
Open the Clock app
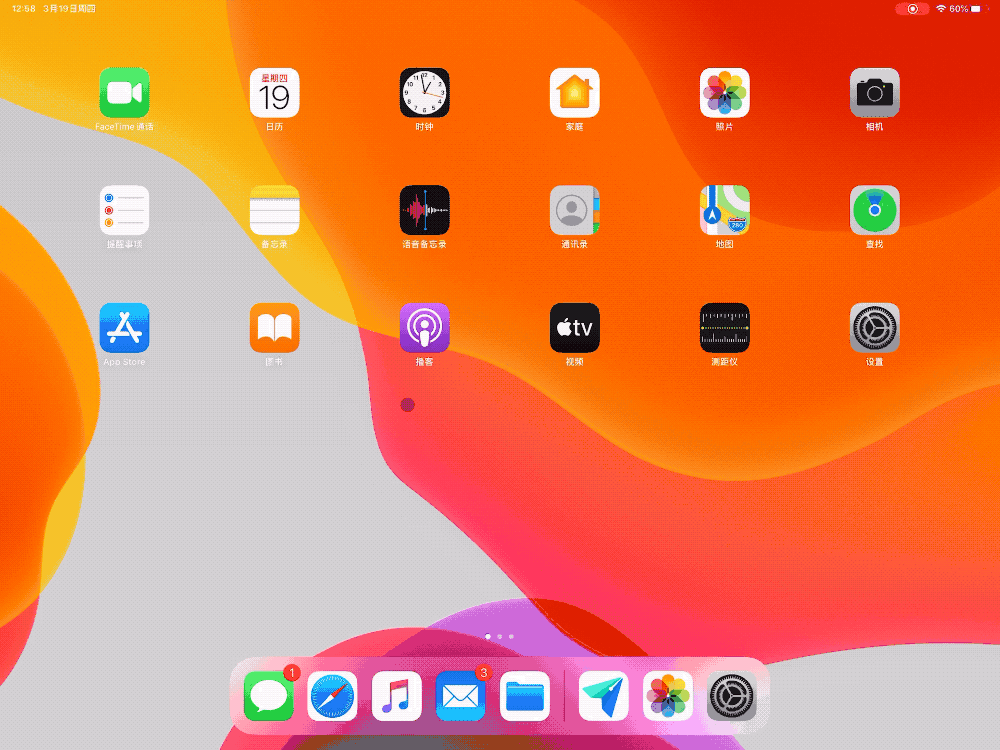tap(424, 91)
